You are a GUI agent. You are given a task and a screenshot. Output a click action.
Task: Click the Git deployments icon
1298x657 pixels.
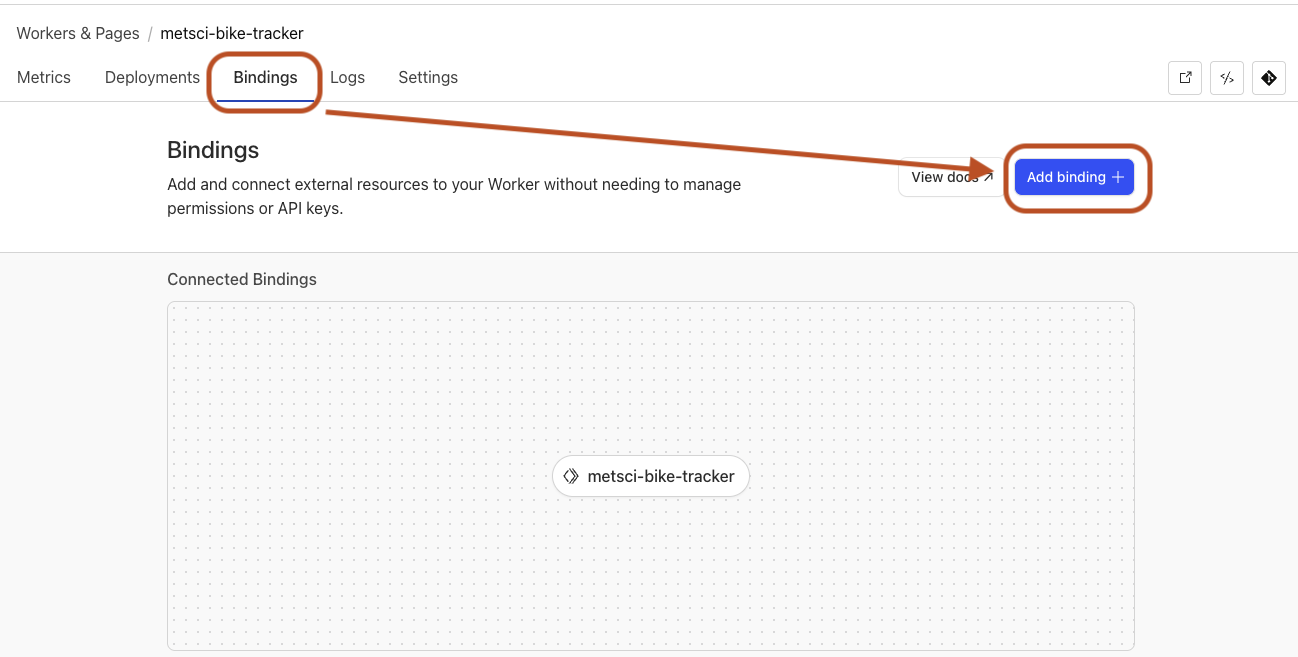click(1269, 78)
